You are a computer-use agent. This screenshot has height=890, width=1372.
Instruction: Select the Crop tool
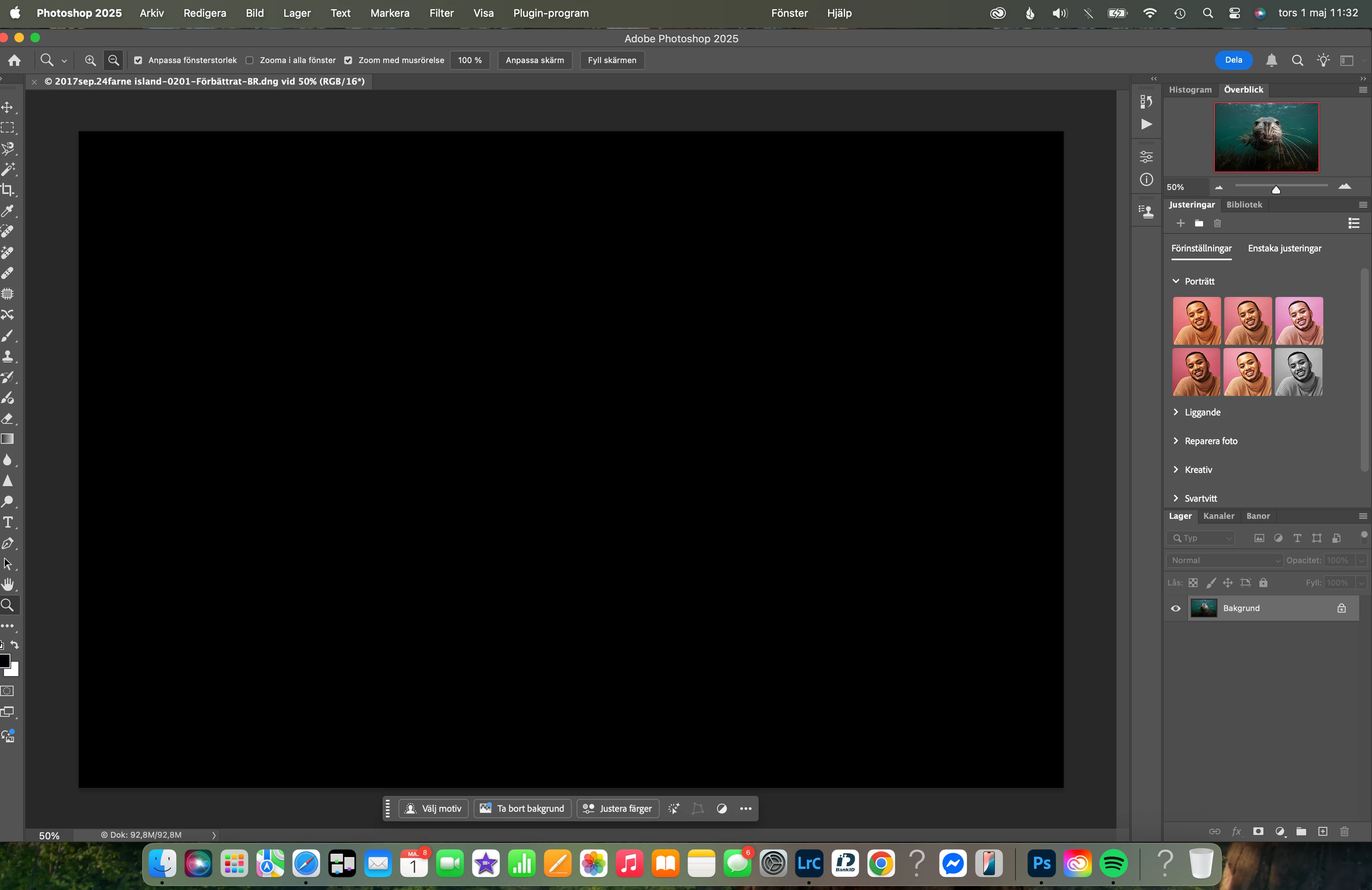click(x=8, y=190)
